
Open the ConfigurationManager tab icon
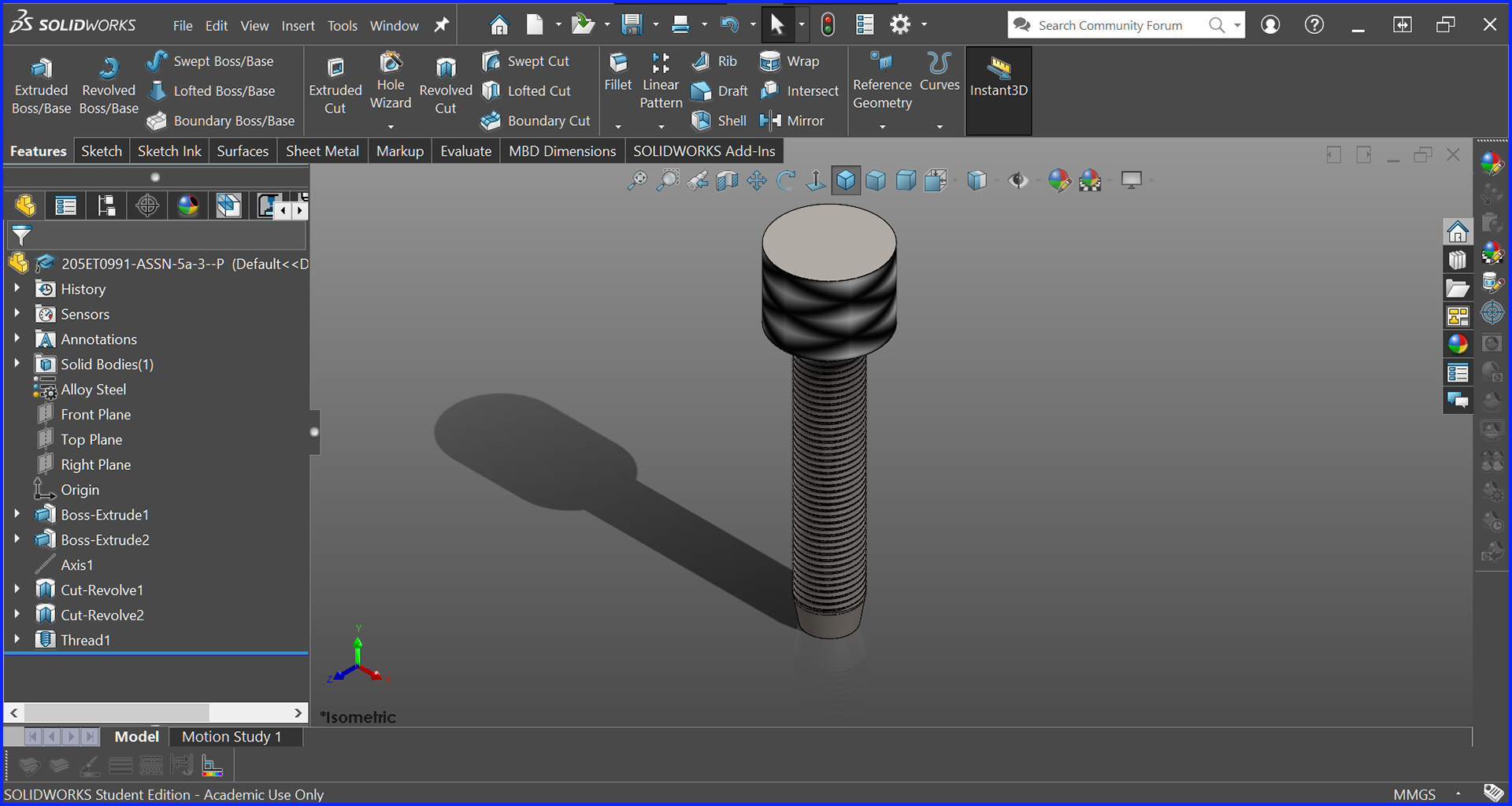coord(106,206)
